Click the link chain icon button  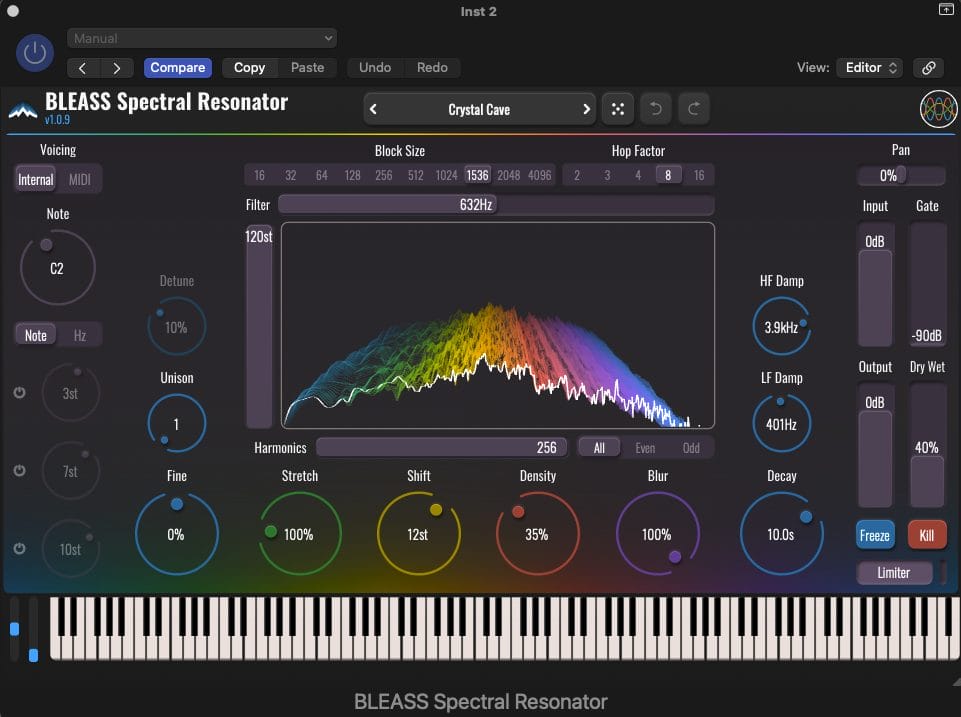pos(929,67)
